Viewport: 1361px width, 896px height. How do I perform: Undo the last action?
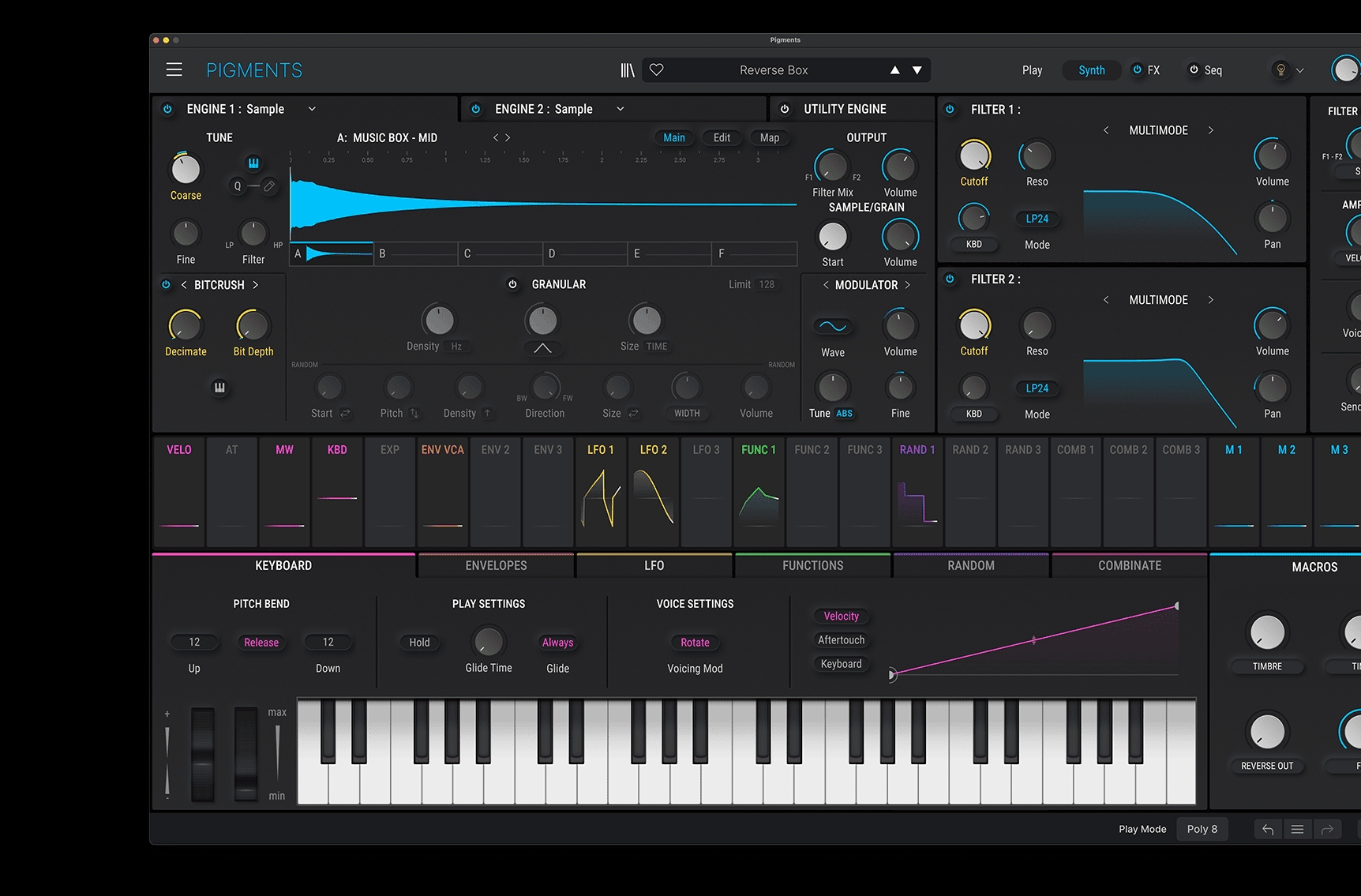(1268, 829)
